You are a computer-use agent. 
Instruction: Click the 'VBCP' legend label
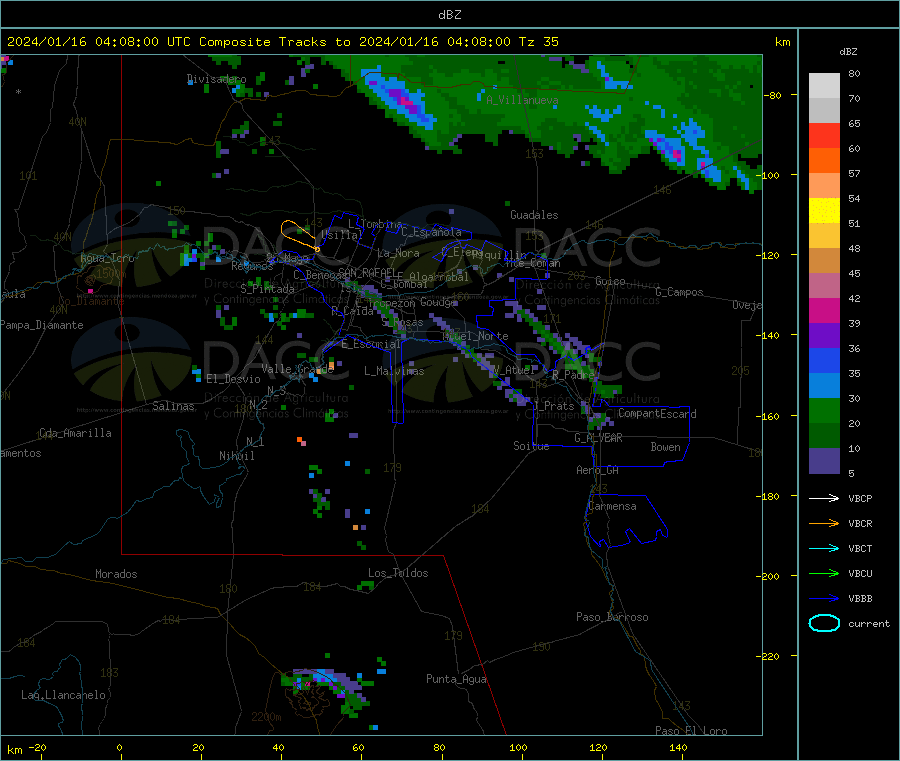click(860, 498)
